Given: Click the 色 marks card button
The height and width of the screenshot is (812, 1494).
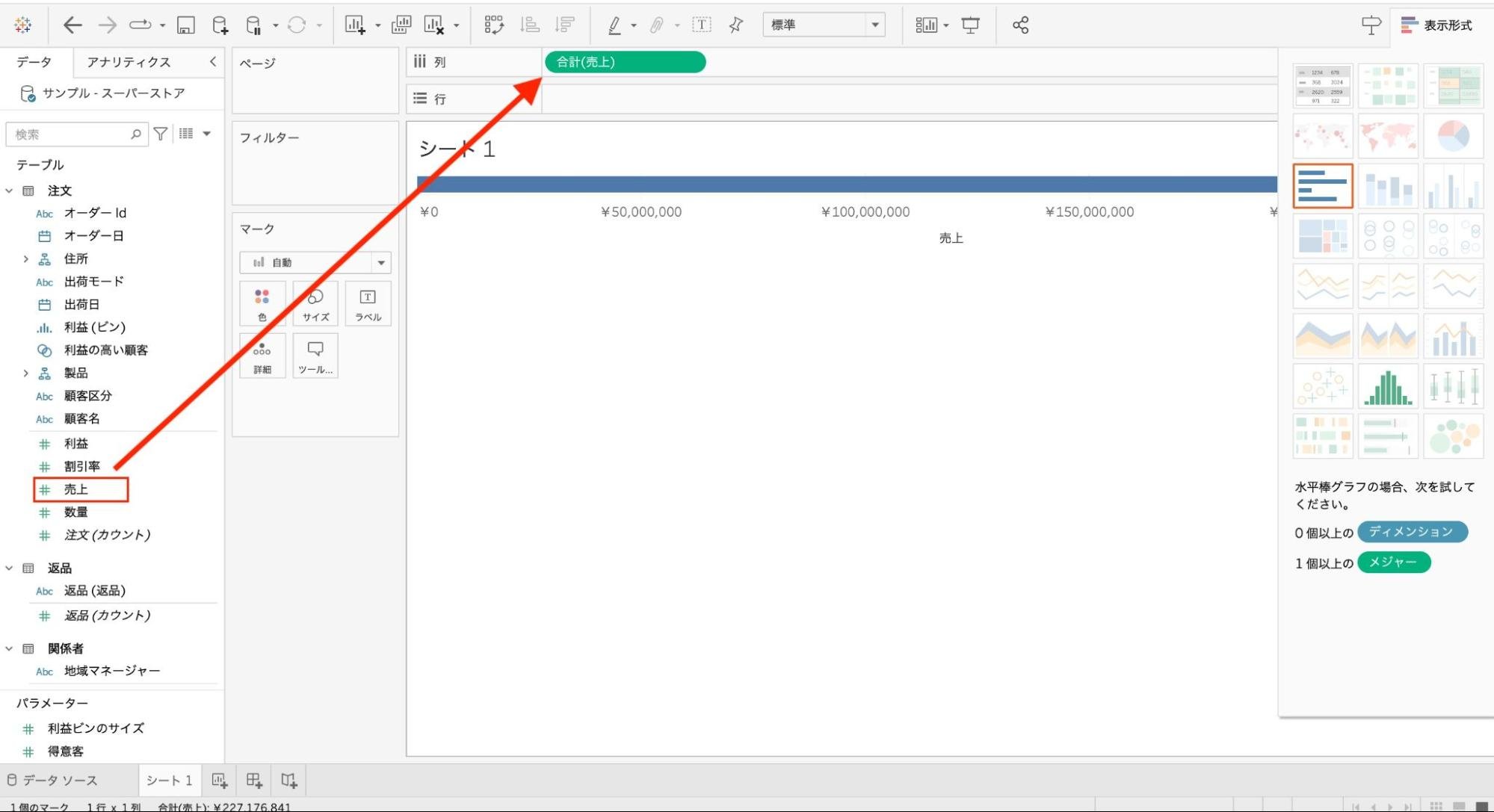Looking at the screenshot, I should coord(262,304).
